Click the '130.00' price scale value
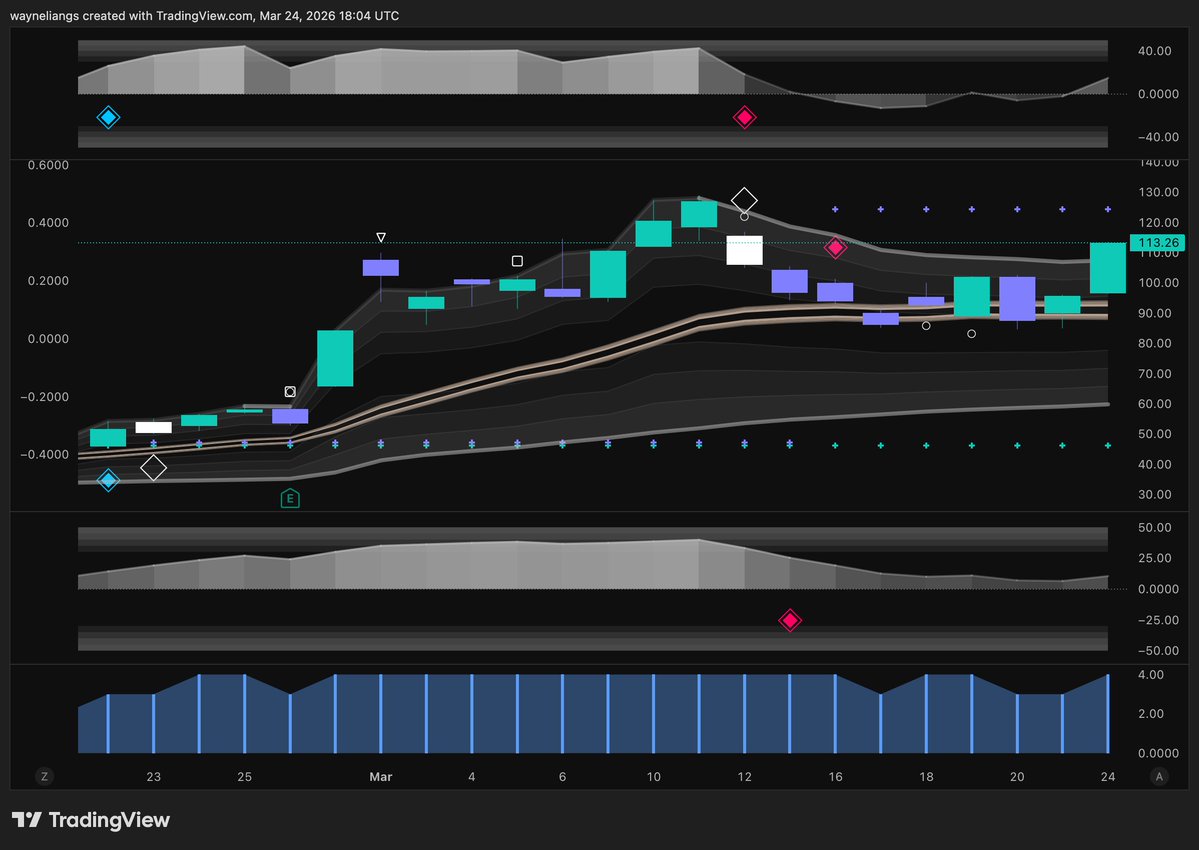Viewport: 1199px width, 850px height. (x=1158, y=193)
